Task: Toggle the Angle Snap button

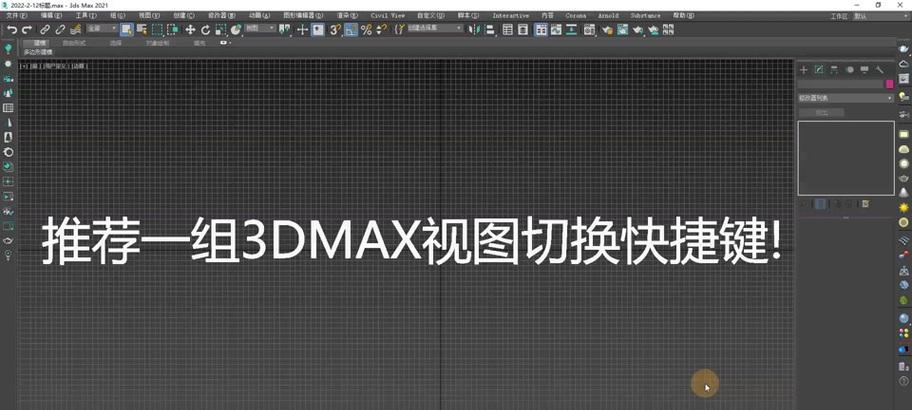Action: tap(351, 29)
